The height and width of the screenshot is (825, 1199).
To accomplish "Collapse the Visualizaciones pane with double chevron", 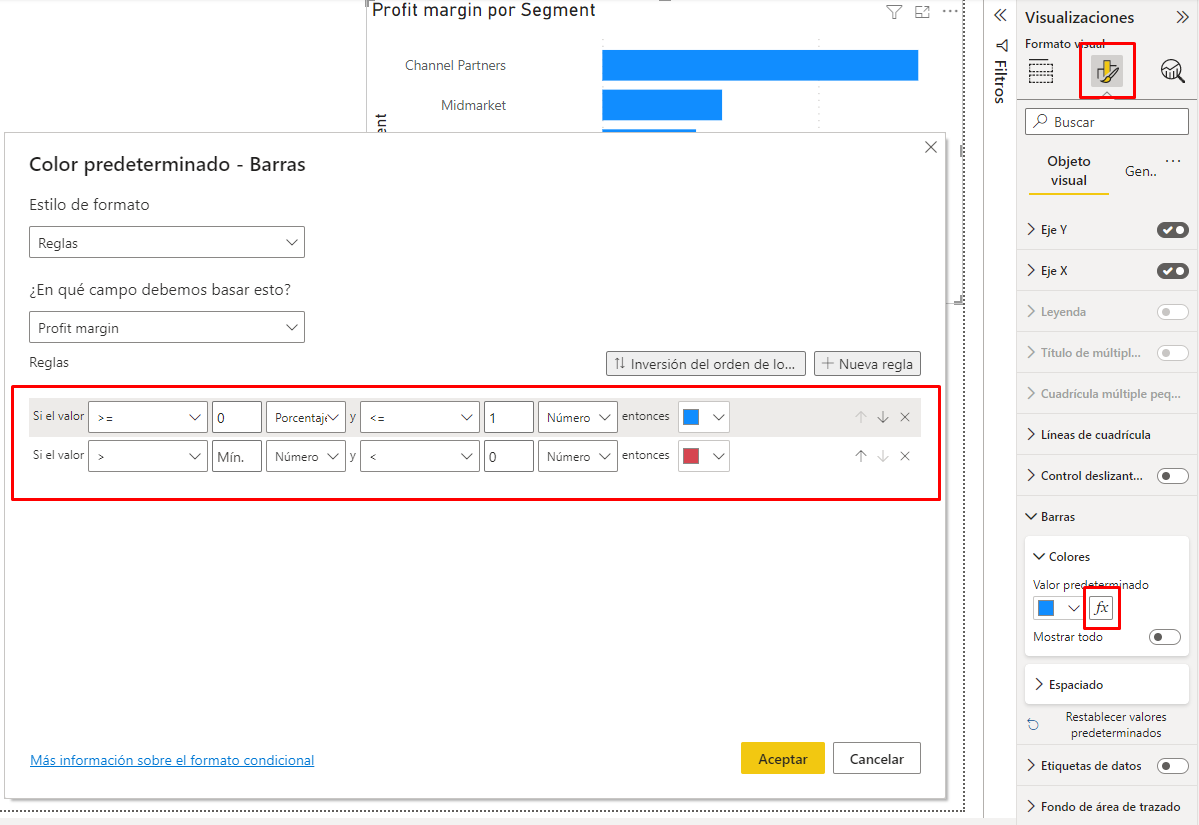I will pyautogui.click(x=1181, y=17).
